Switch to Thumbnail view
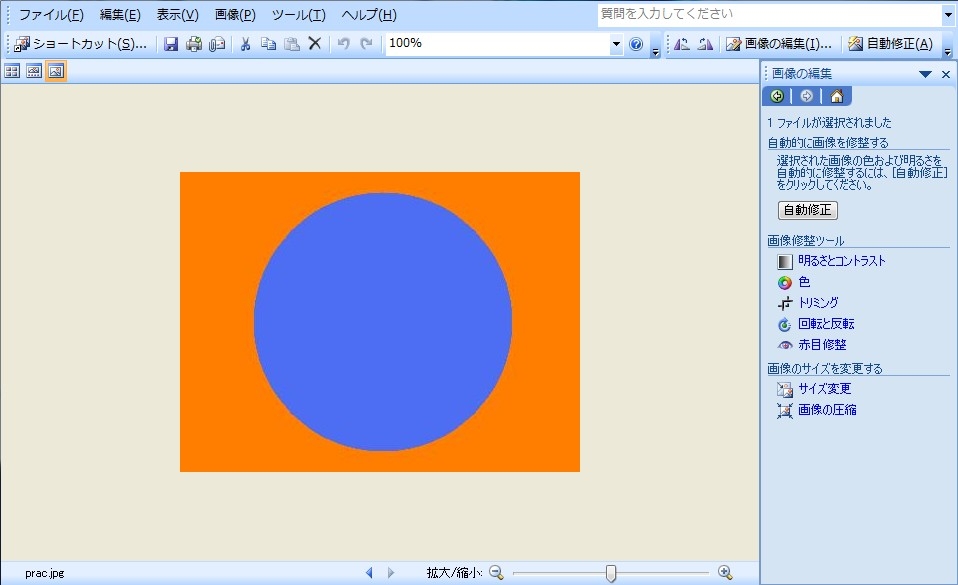 pos(12,71)
